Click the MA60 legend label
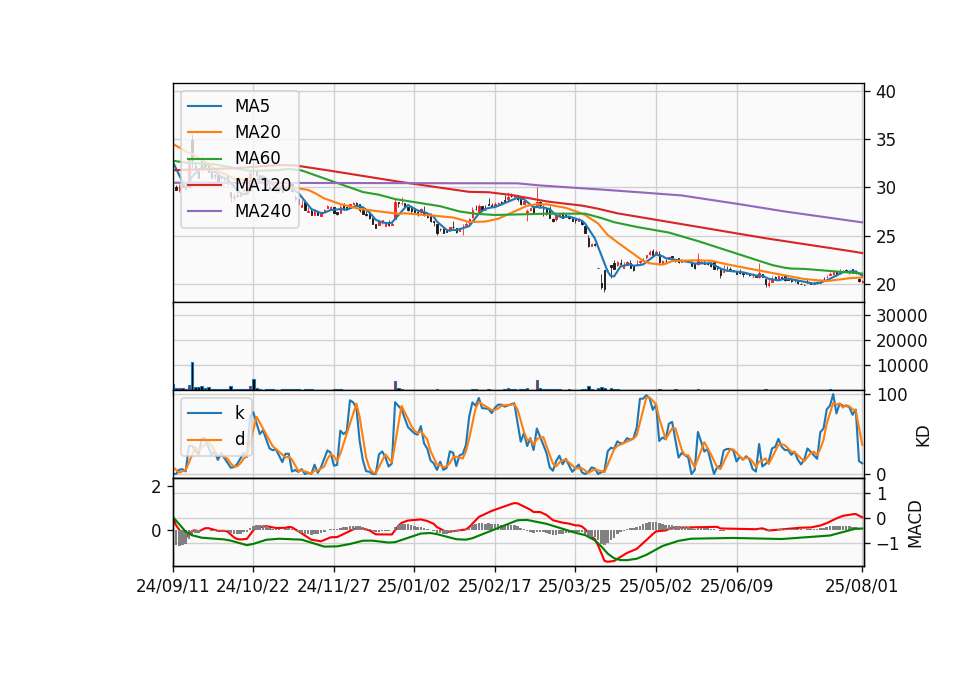960x690 pixels. pyautogui.click(x=257, y=158)
